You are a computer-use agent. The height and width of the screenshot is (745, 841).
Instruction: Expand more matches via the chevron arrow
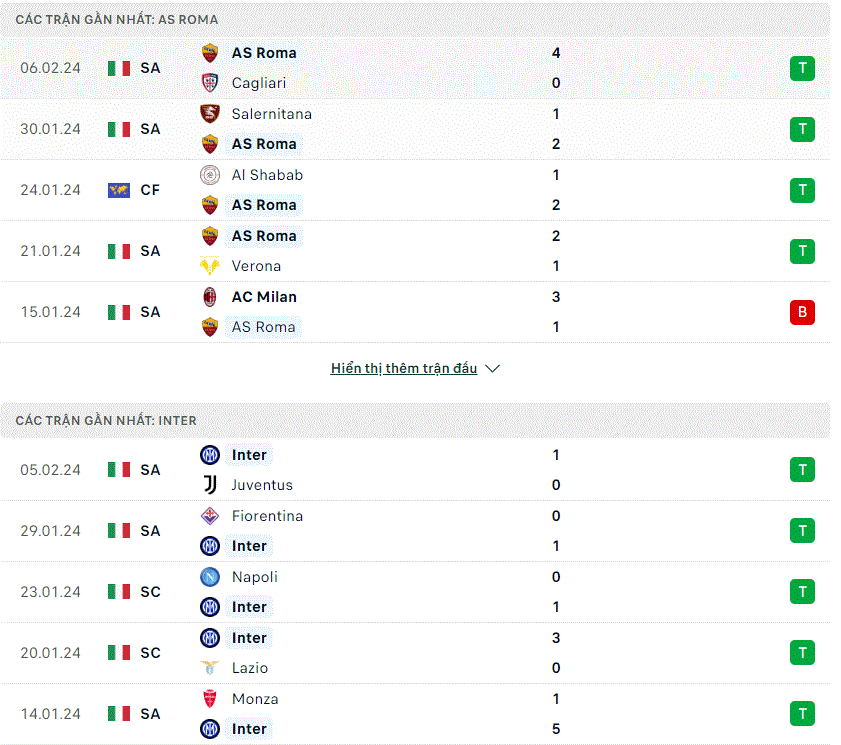492,368
